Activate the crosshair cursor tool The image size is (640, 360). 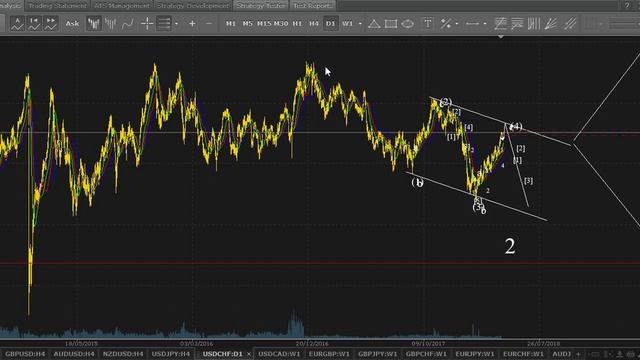pyautogui.click(x=147, y=24)
